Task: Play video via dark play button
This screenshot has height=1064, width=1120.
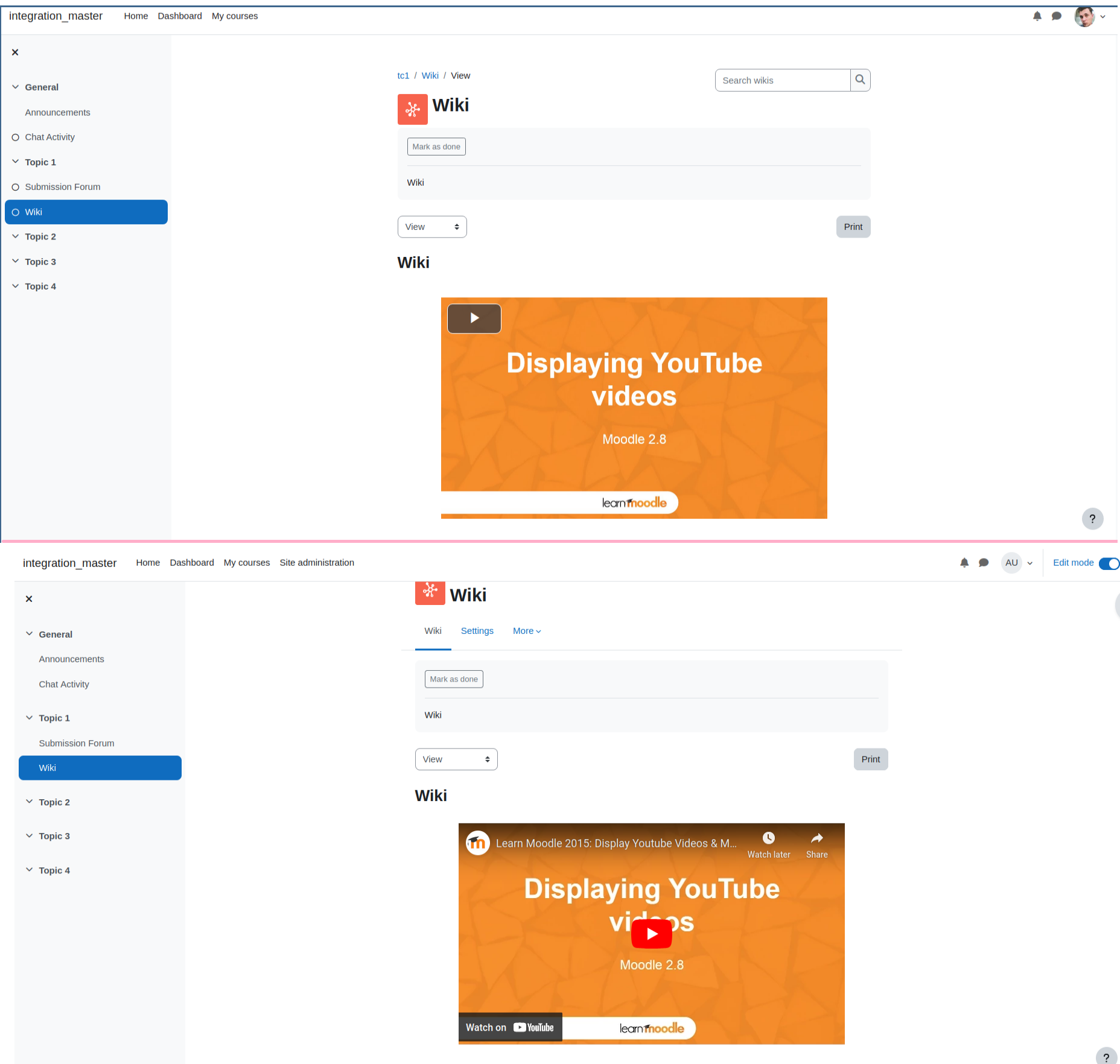Action: [474, 318]
